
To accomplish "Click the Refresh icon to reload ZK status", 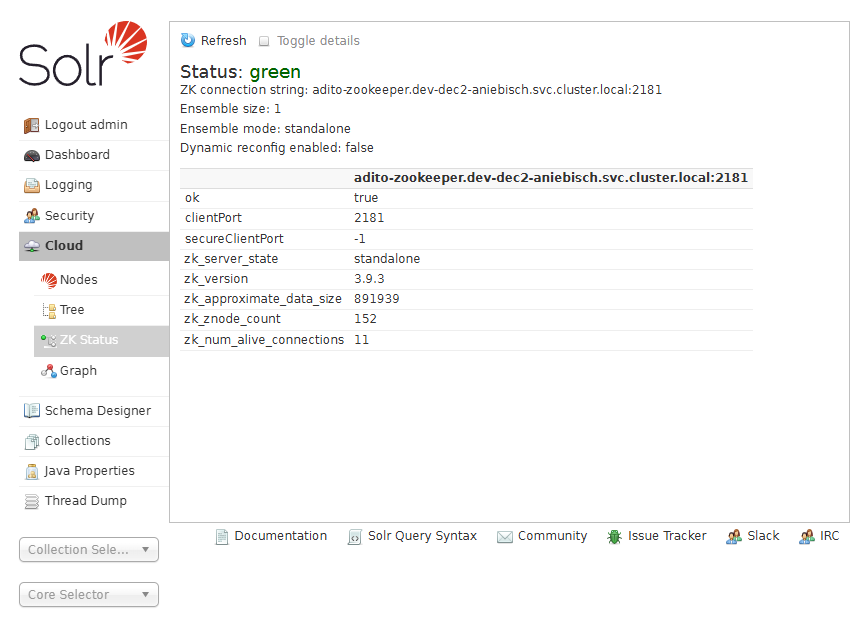I will (189, 40).
